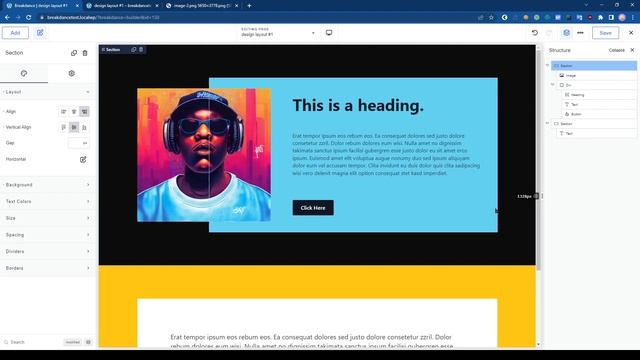Open a new browser tab

click(x=249, y=6)
